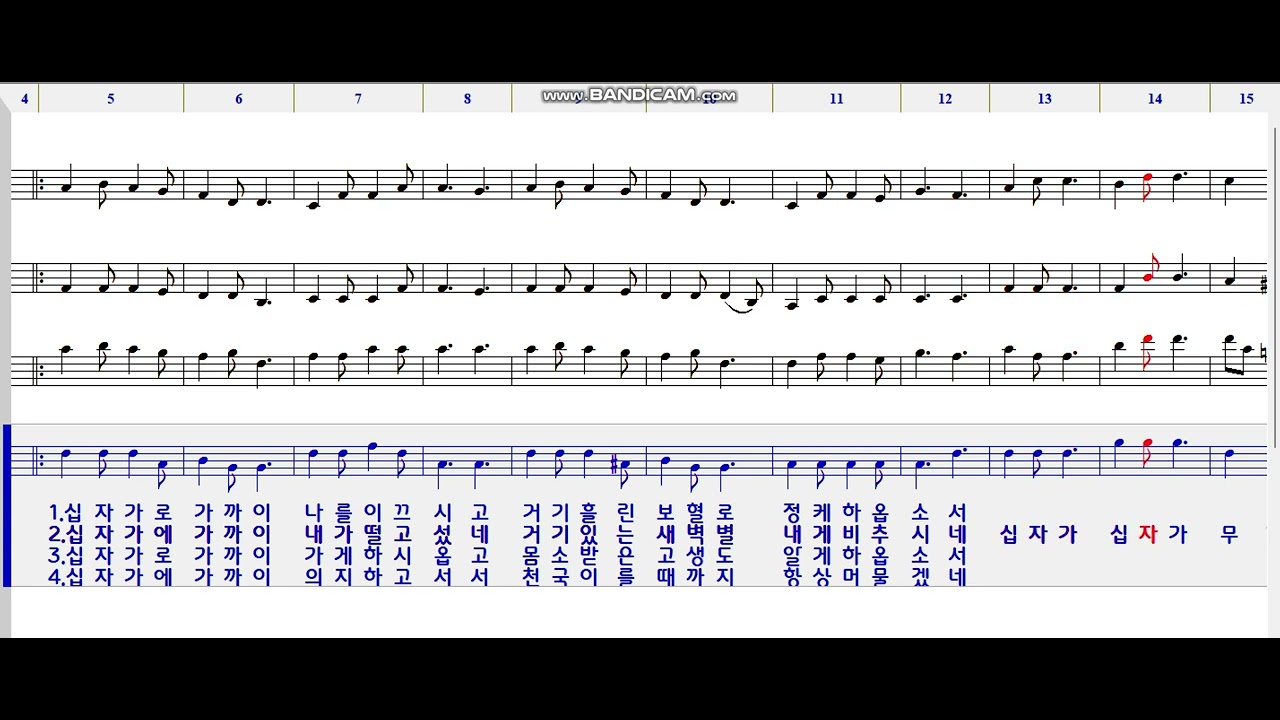This screenshot has width=1280, height=720.
Task: Click the verse number '3.십' lyric
Action: coord(65,555)
